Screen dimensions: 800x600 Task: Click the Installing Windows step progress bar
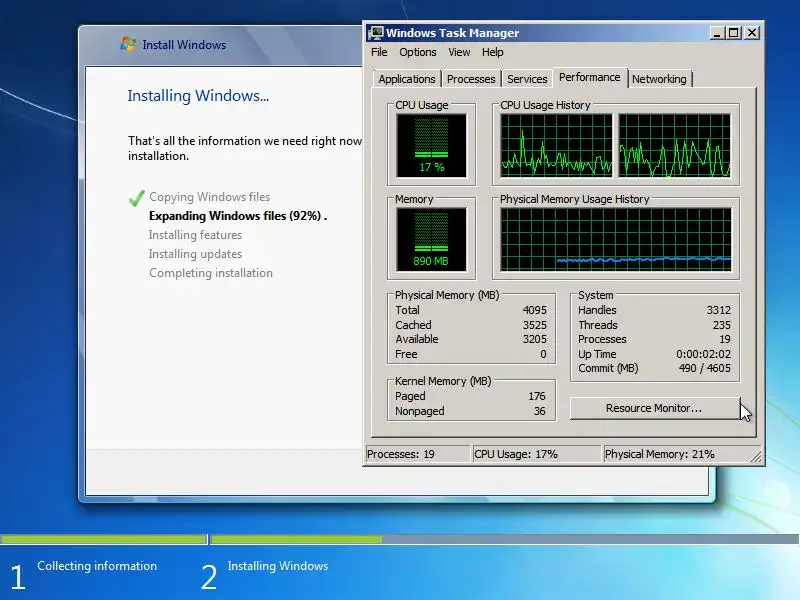tap(505, 539)
